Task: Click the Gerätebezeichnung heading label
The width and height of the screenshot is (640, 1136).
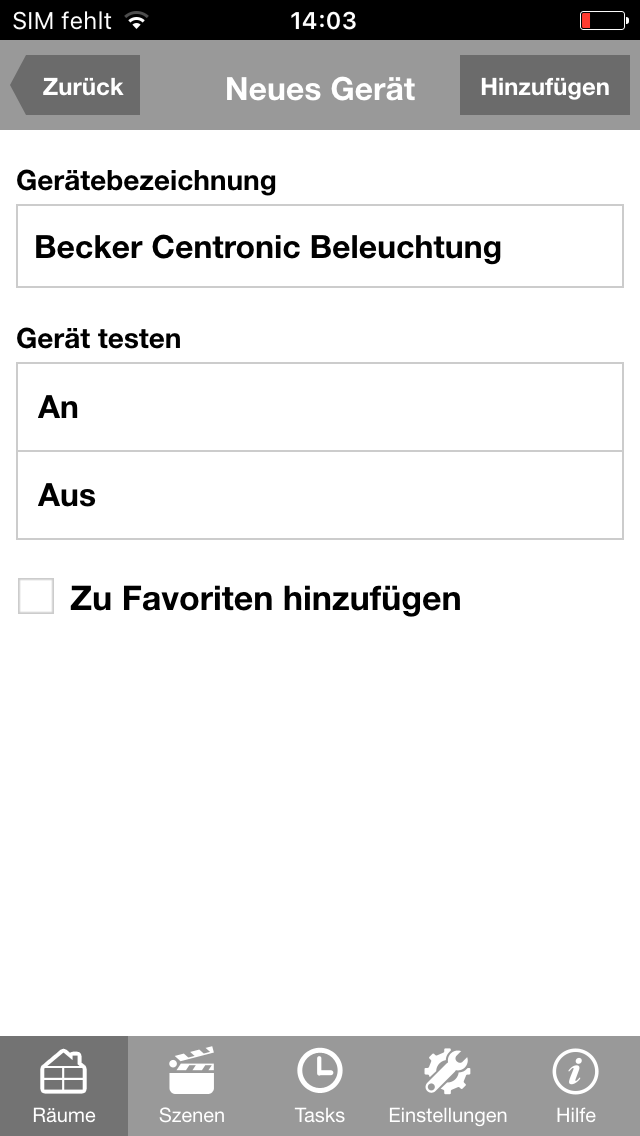Action: click(146, 181)
